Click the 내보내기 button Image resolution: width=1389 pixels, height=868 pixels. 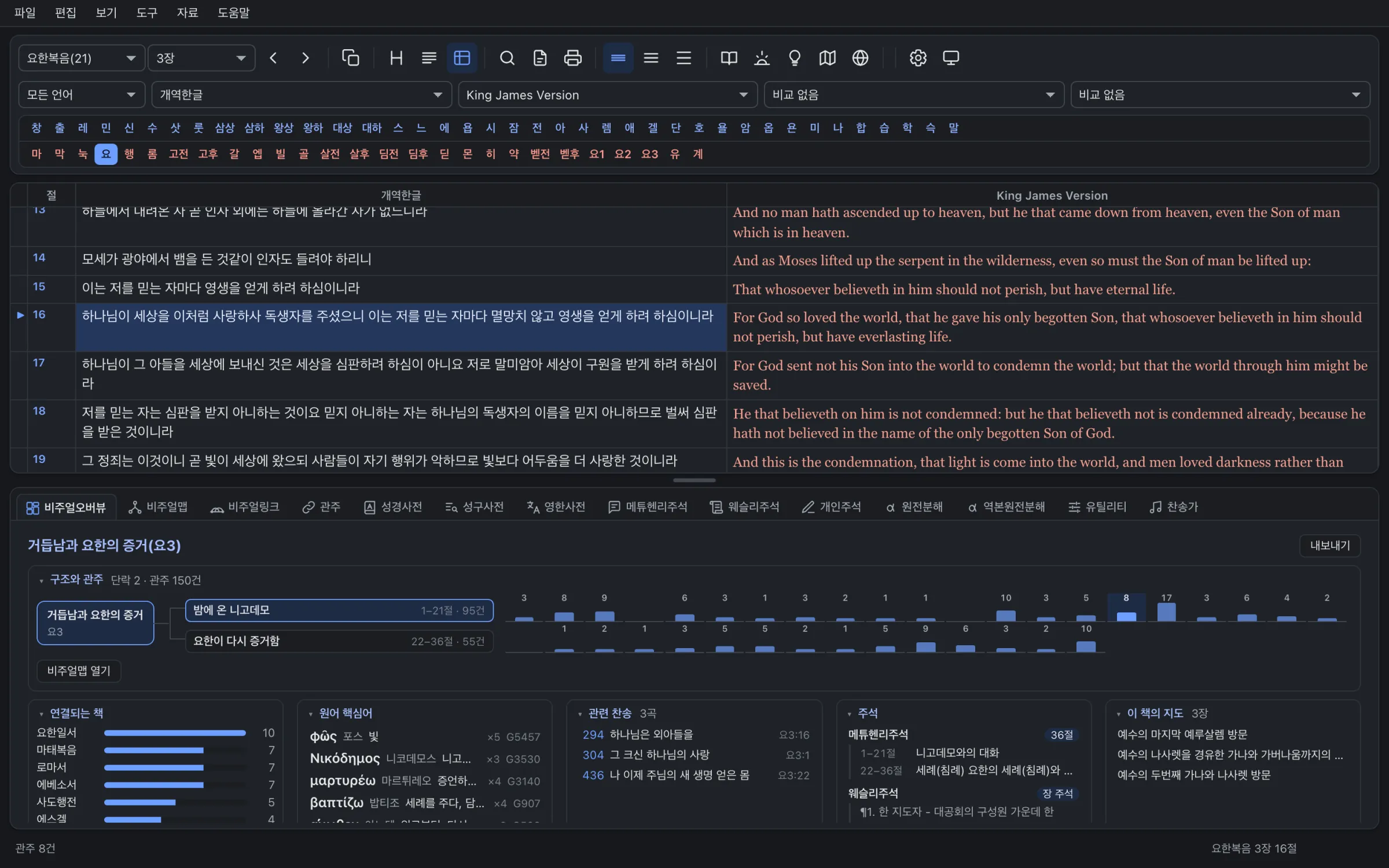click(x=1330, y=545)
